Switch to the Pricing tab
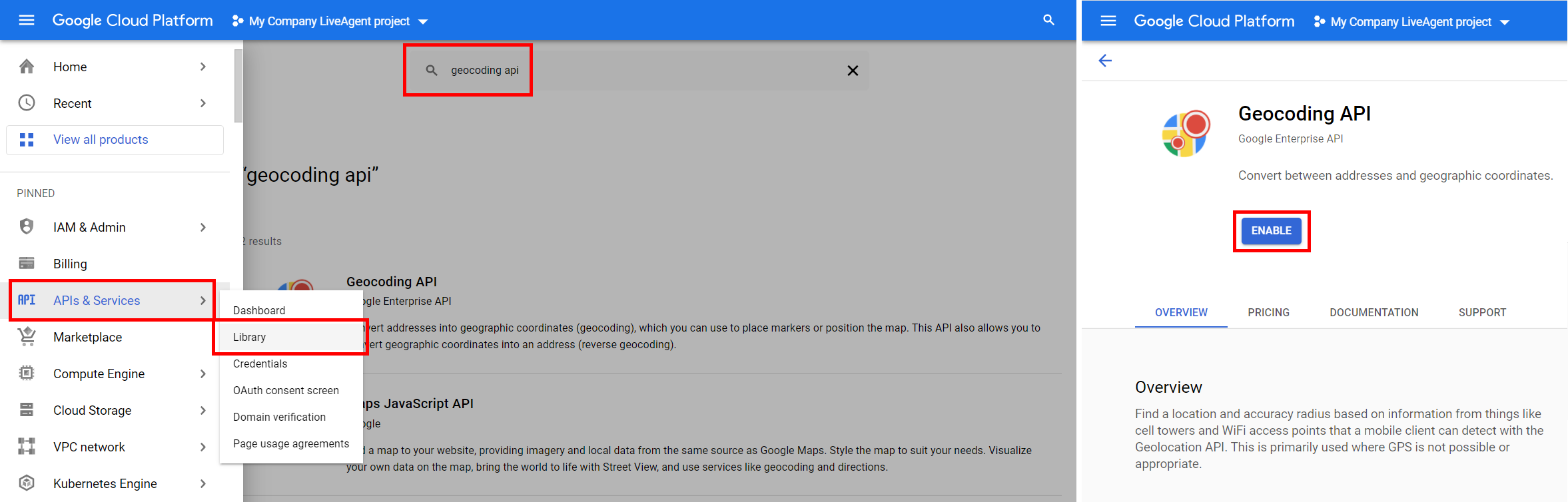 point(1268,313)
